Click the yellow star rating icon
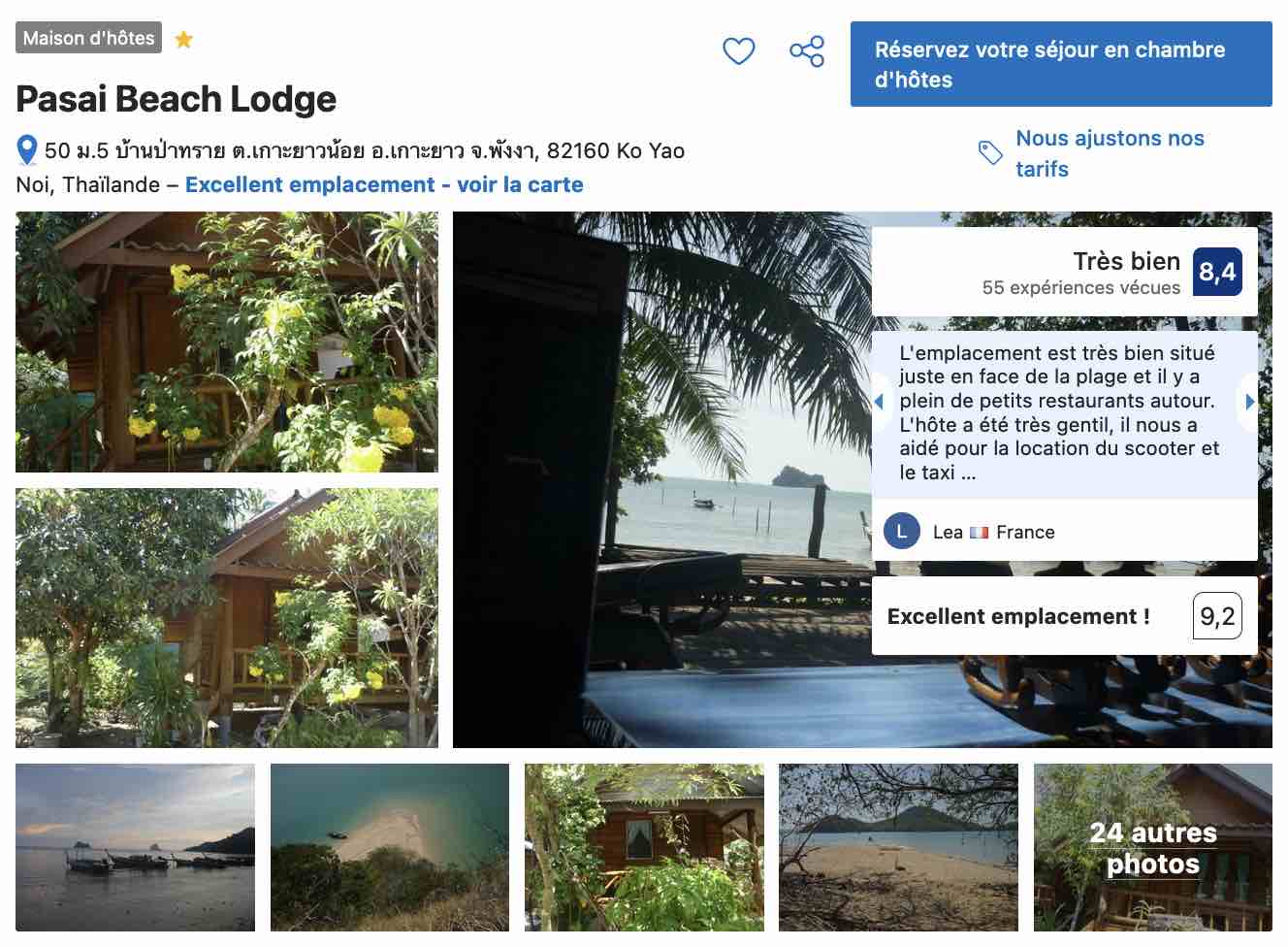The width and height of the screenshot is (1288, 947). pyautogui.click(x=183, y=40)
